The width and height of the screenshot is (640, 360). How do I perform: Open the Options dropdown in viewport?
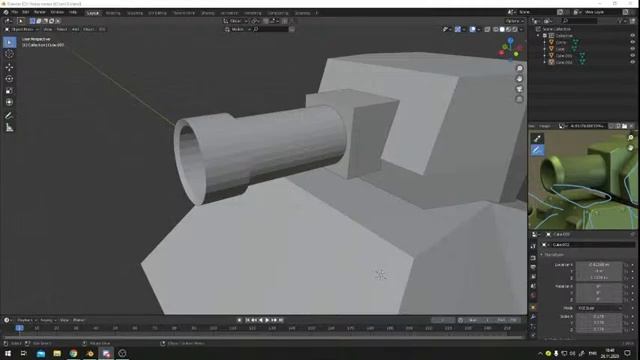514,21
